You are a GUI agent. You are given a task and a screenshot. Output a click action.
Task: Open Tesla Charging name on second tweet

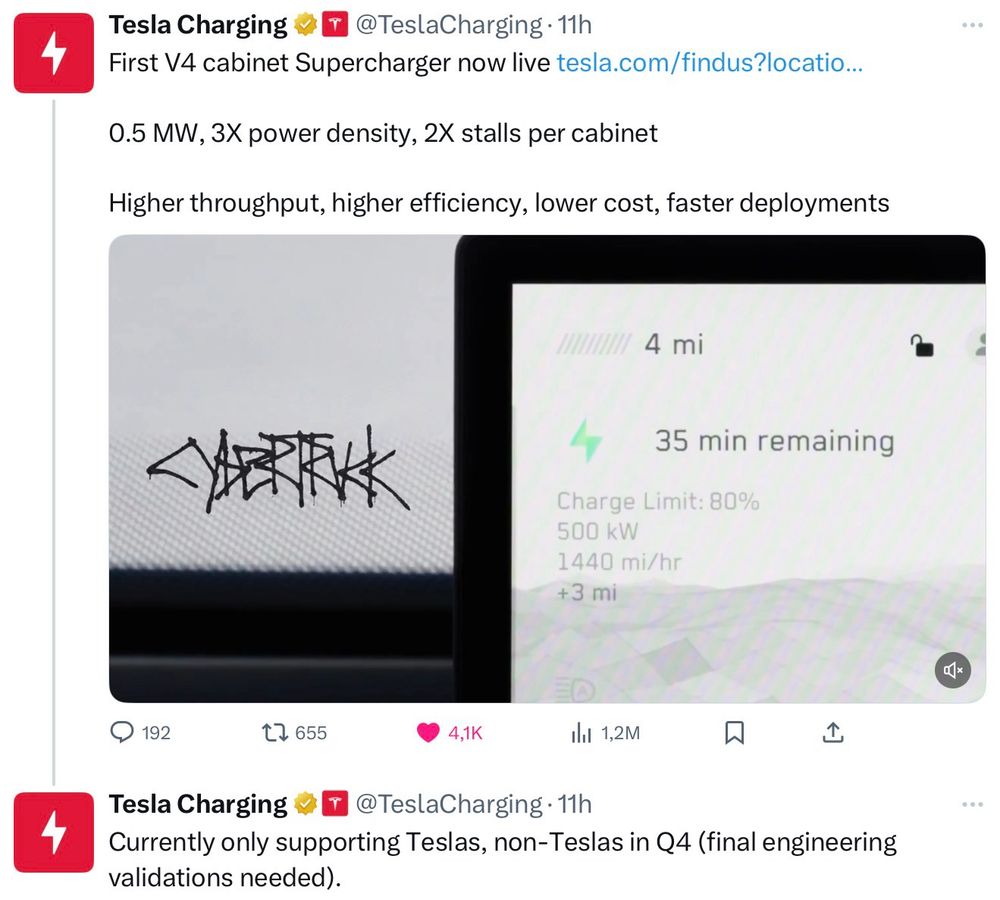coord(198,804)
